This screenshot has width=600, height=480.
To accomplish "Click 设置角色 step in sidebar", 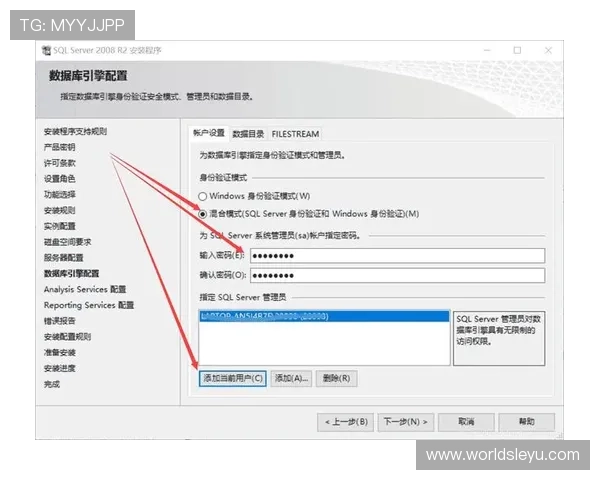I will click(x=60, y=179).
